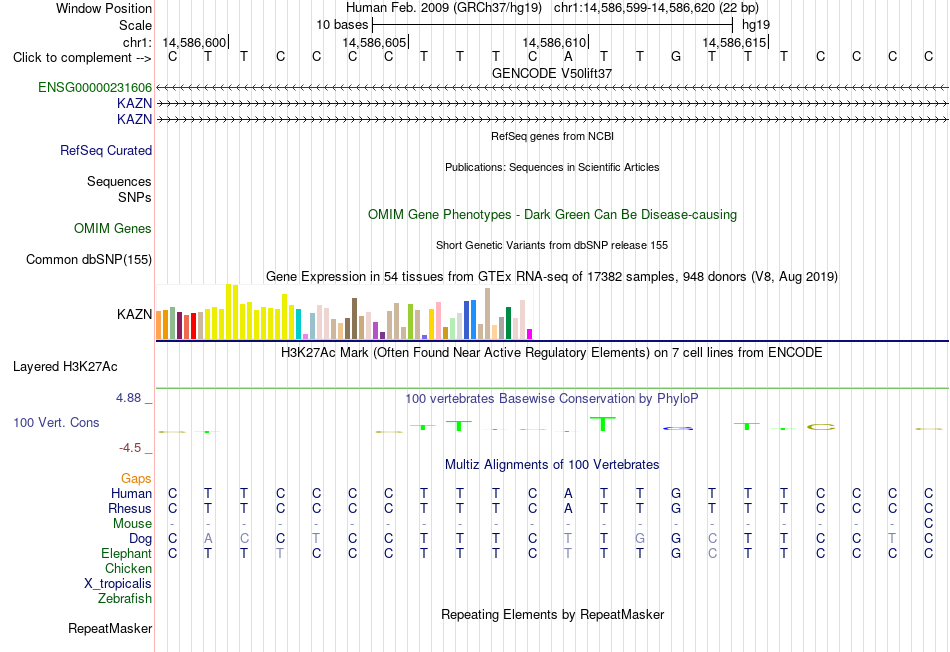Select the Rhesus alignment row label
The image size is (950, 652).
point(130,508)
